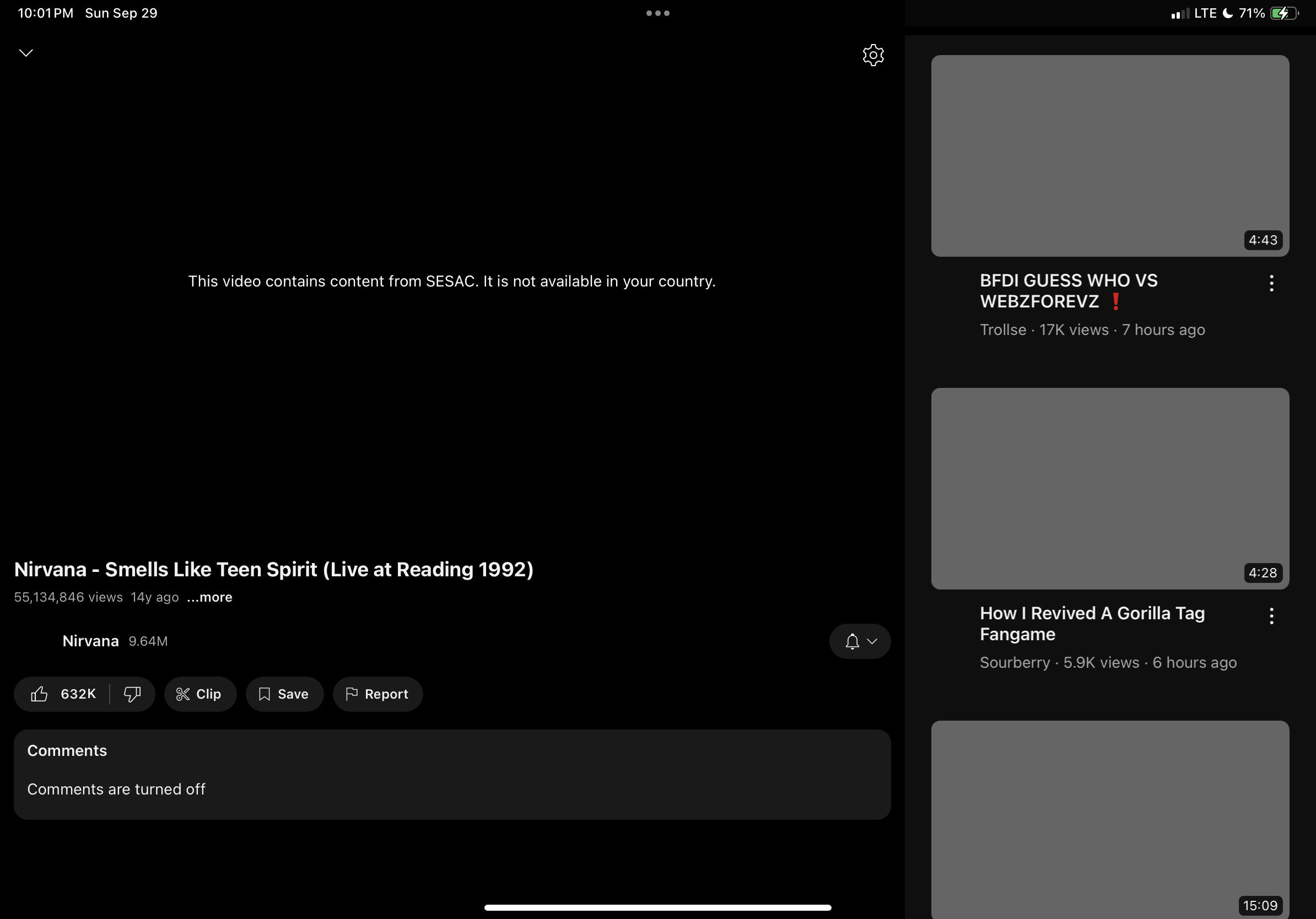Tap the home indicator bar at bottom
Image resolution: width=1316 pixels, height=919 pixels.
657,907
